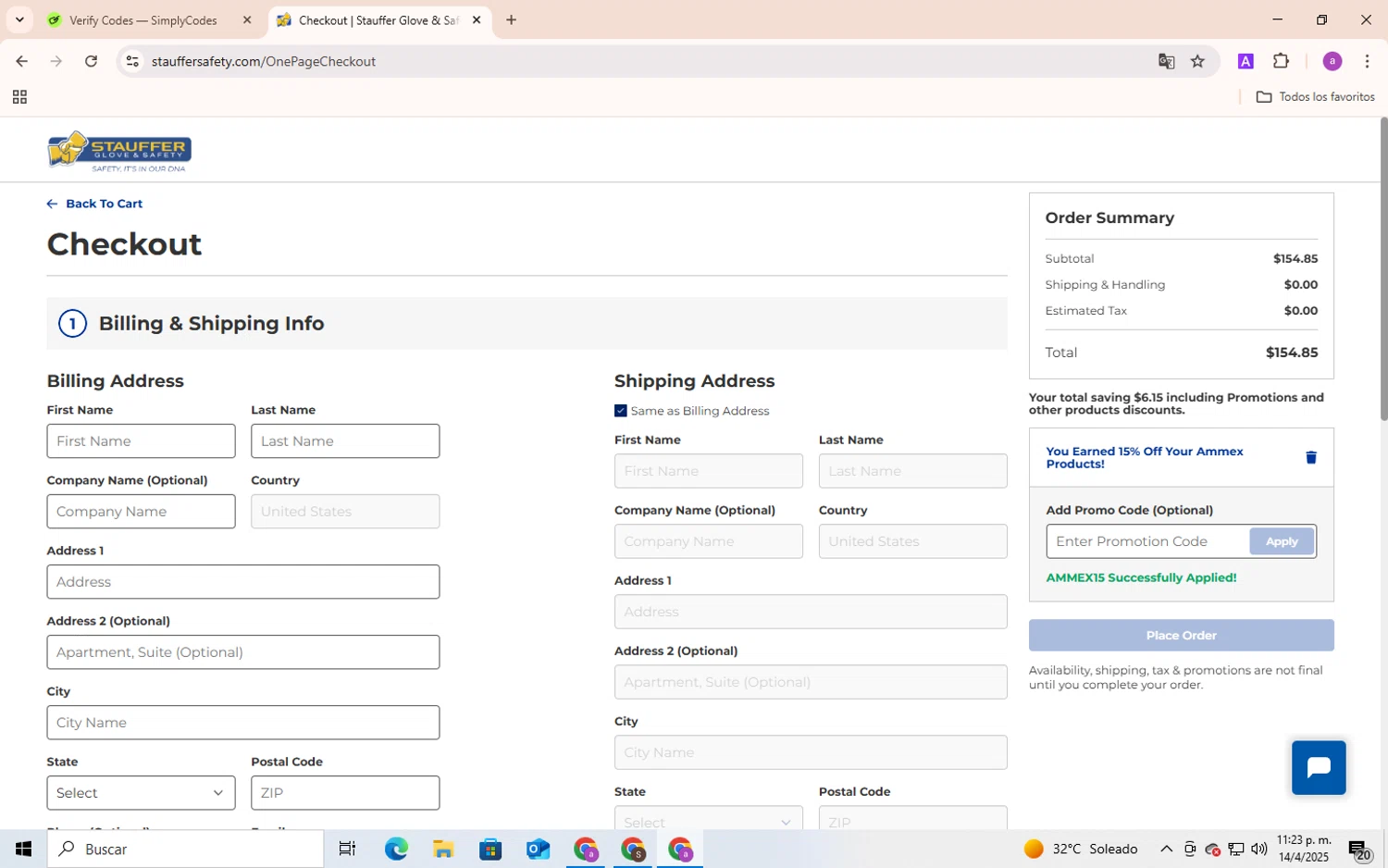
Task: Focus the billing Last Name field
Action: 345,441
